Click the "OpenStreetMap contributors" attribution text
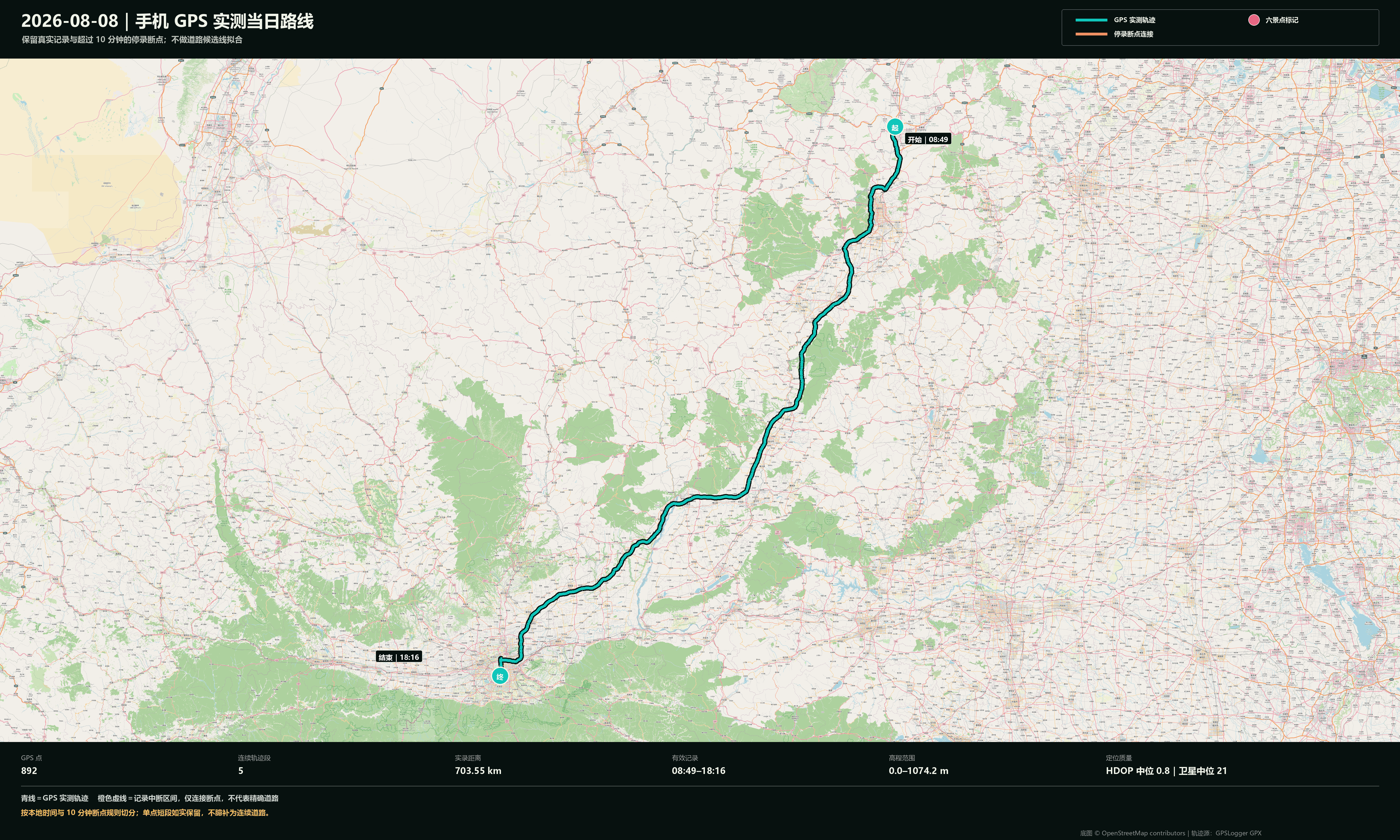 (x=1143, y=833)
